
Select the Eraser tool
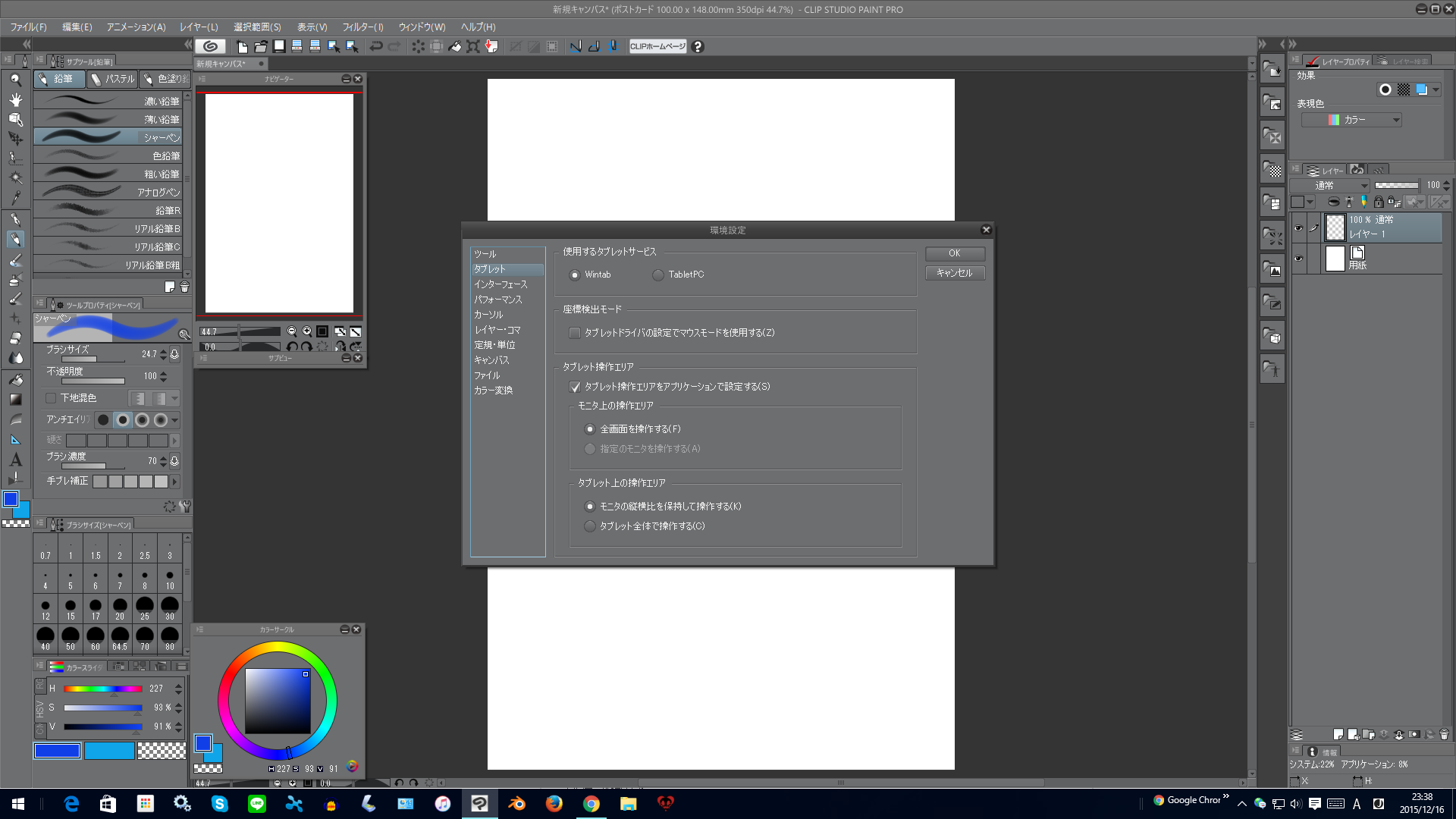coord(15,338)
